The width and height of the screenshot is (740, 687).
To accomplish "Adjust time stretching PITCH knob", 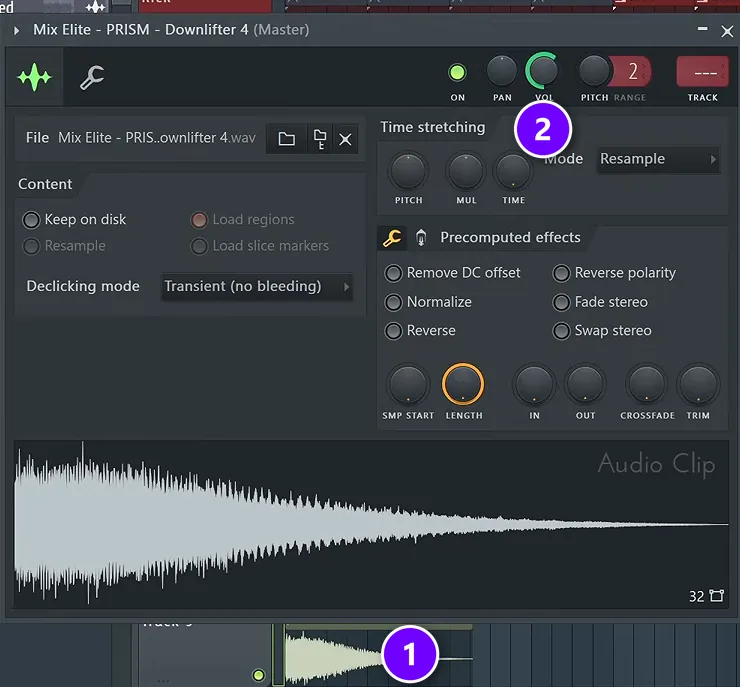I will click(408, 171).
